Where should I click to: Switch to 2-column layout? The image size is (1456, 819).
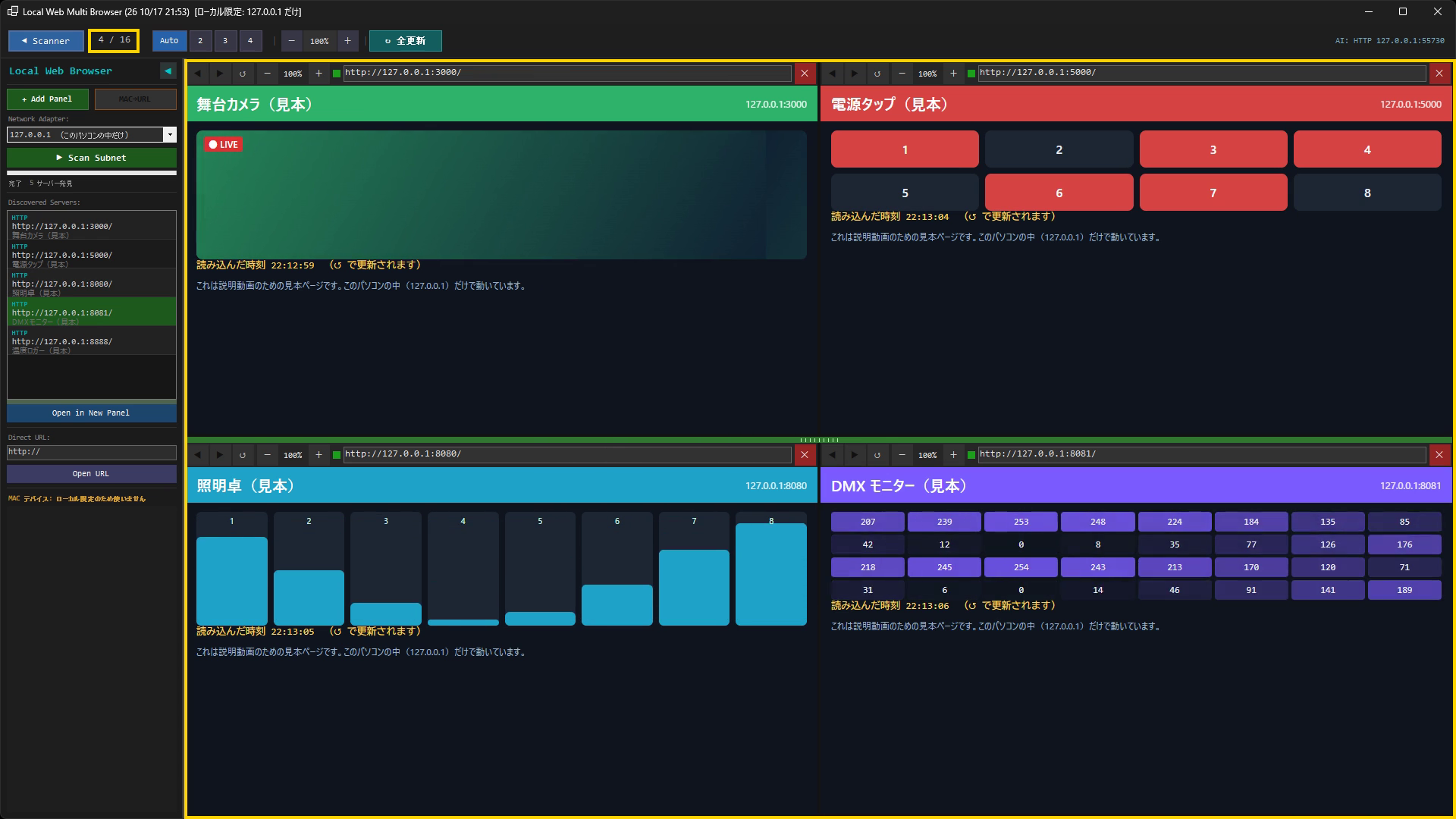(200, 41)
